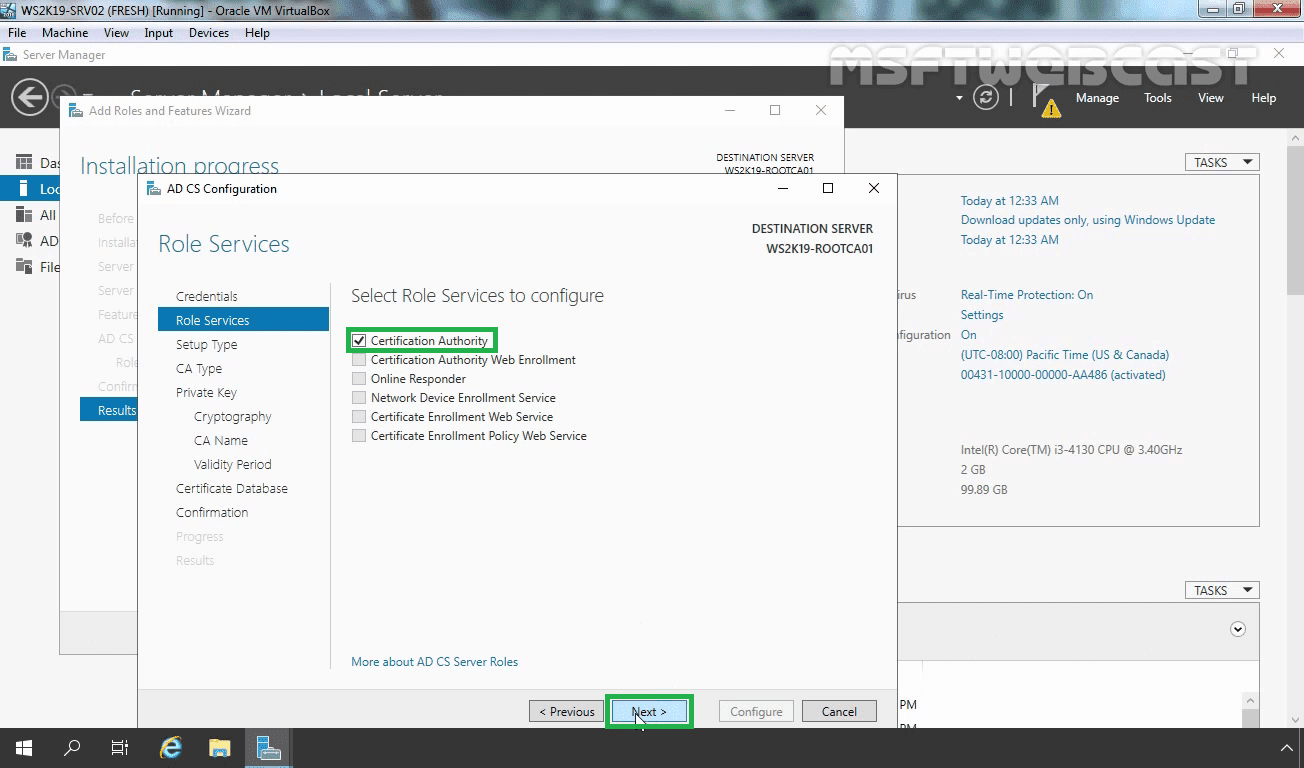The width and height of the screenshot is (1304, 768).
Task: Open the VirtualBox File menu
Action: tap(17, 33)
